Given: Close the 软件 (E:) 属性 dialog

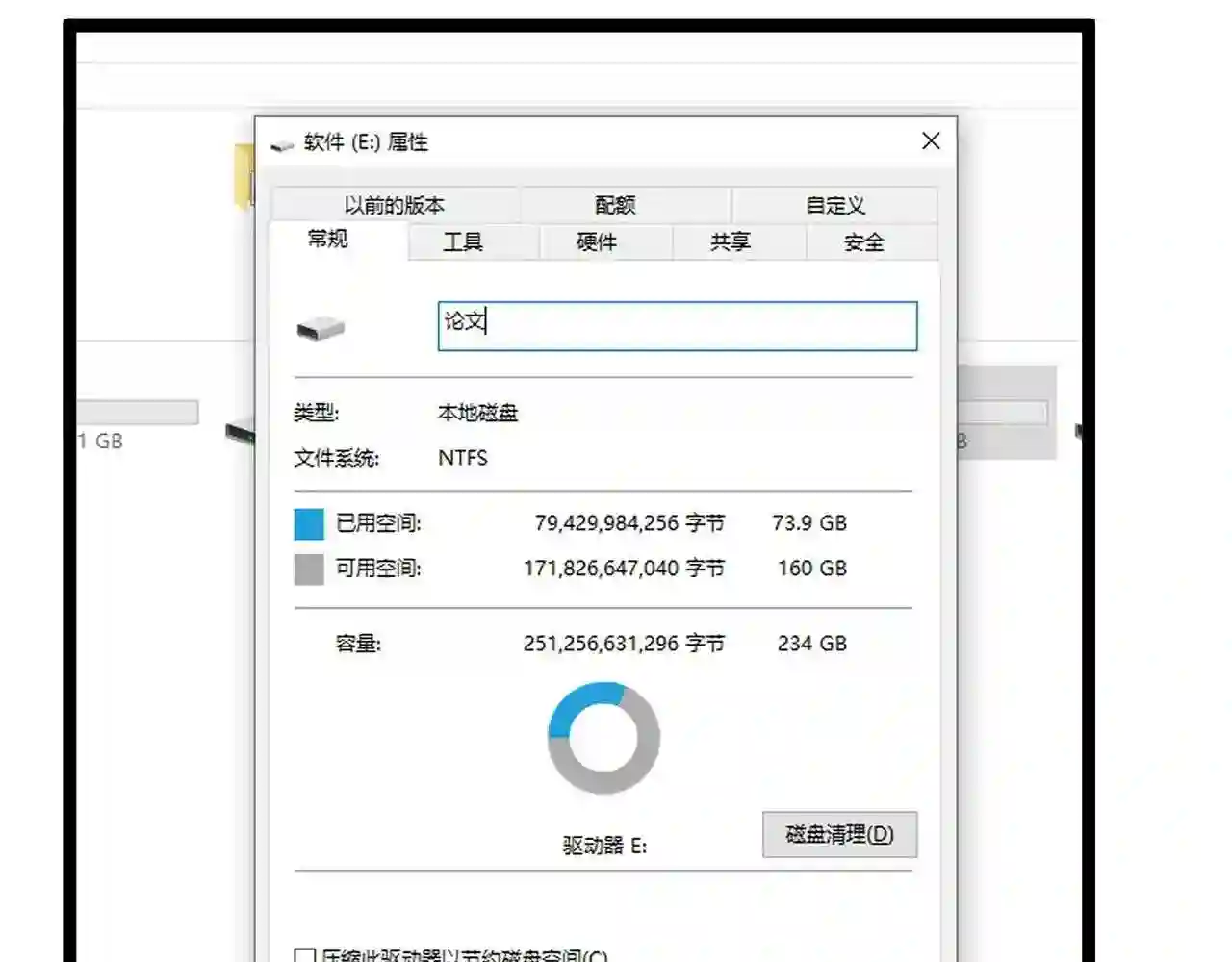Looking at the screenshot, I should click(930, 141).
